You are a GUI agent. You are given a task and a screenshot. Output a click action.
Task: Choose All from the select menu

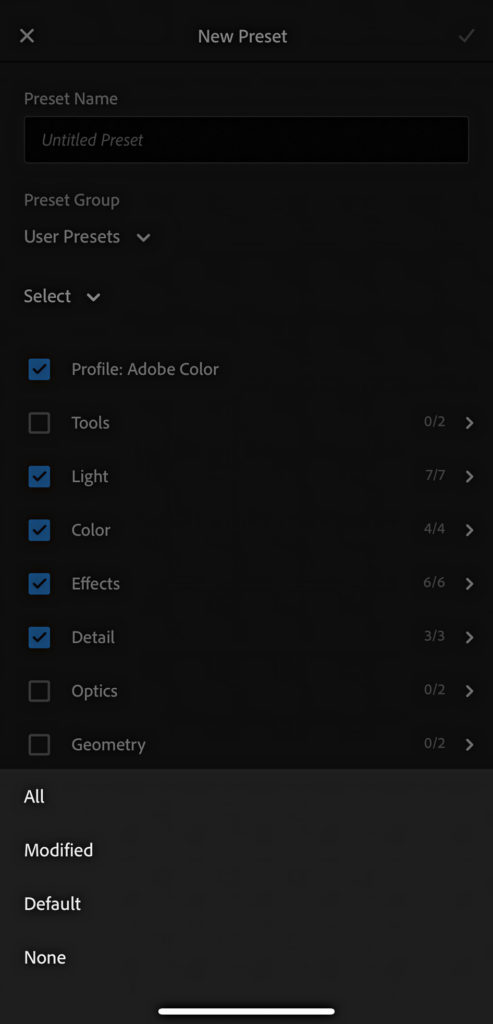(x=246, y=797)
